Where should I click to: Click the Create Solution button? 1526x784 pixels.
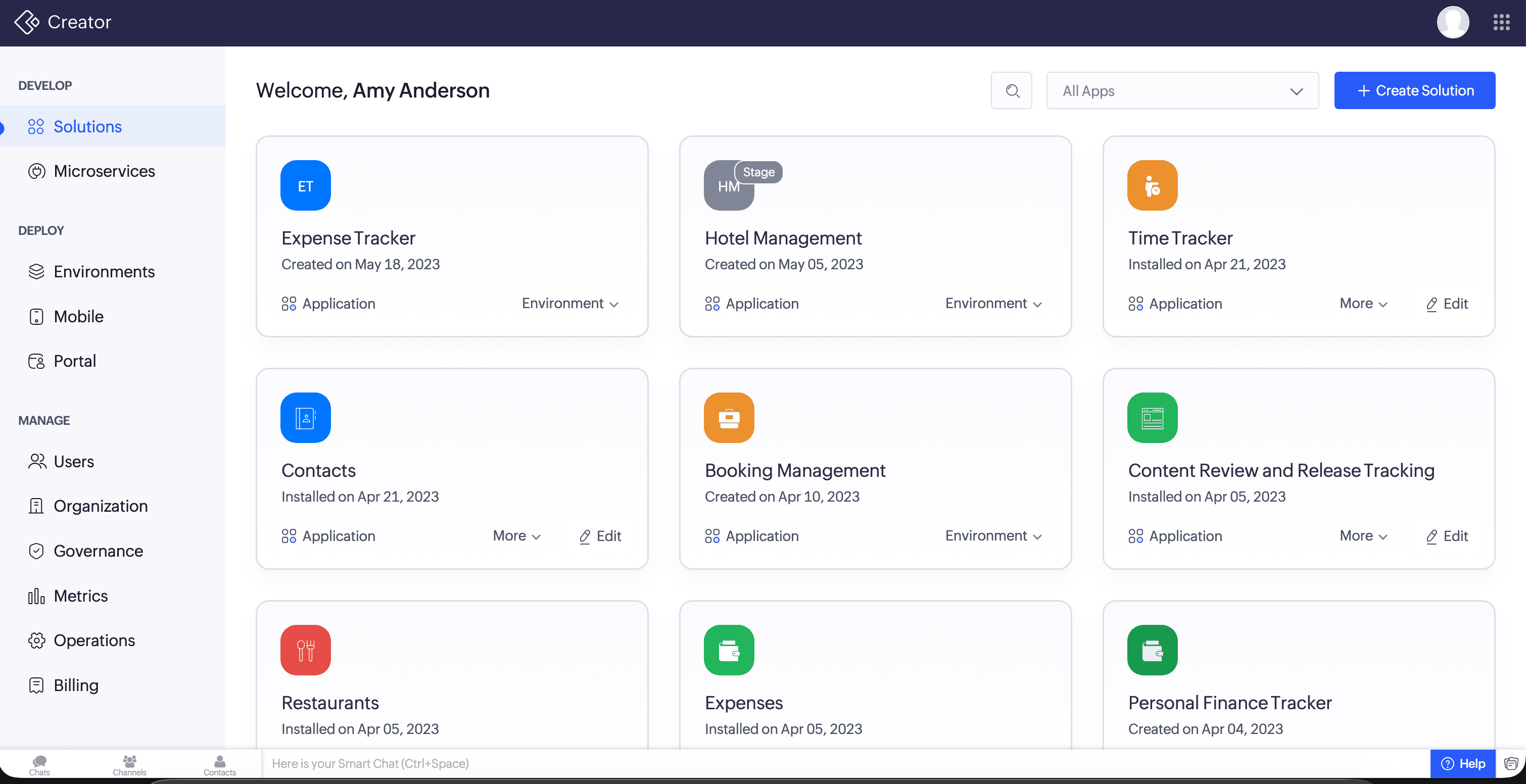click(x=1414, y=90)
